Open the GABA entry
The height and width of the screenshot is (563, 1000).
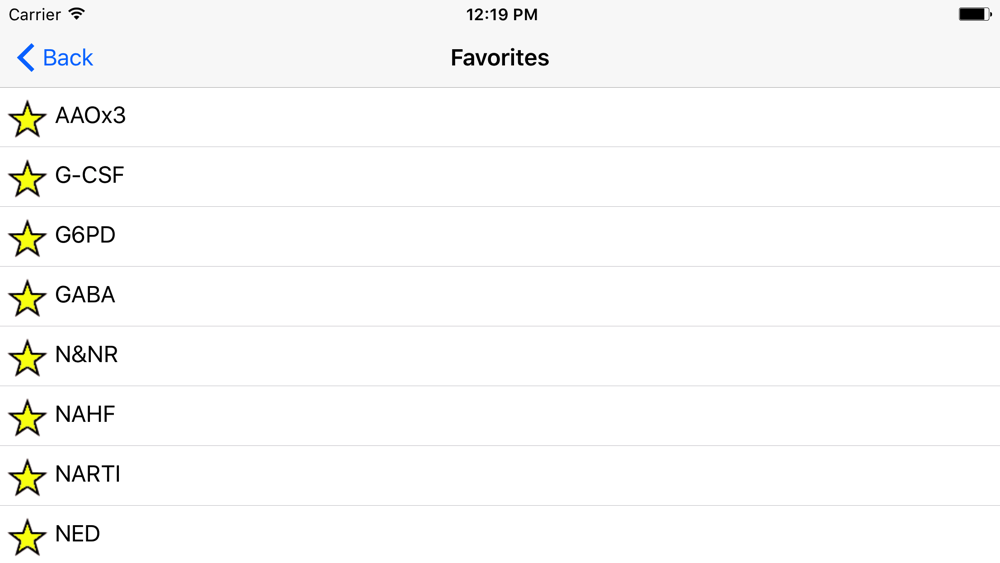500,296
